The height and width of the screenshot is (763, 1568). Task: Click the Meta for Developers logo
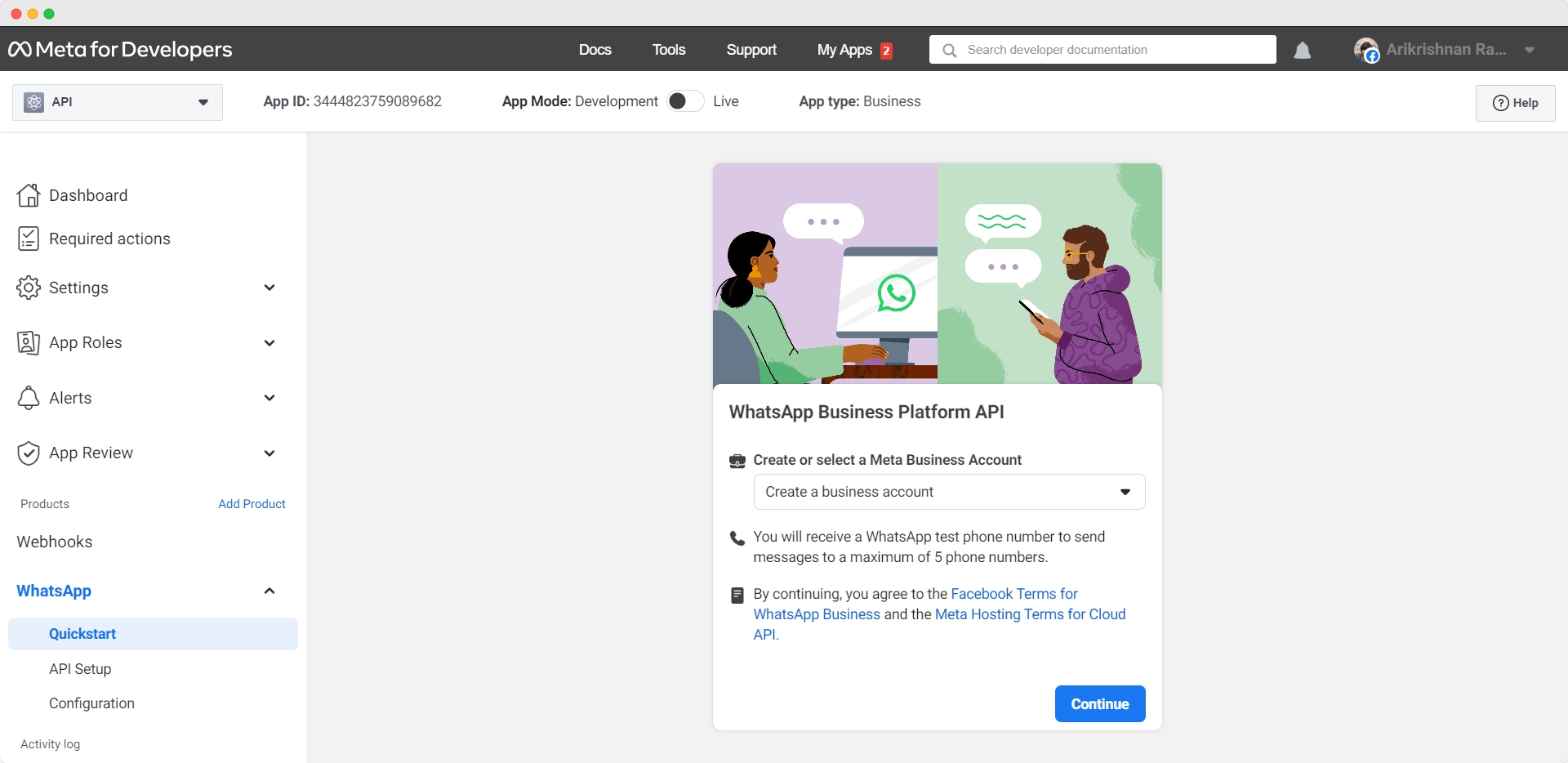[120, 49]
